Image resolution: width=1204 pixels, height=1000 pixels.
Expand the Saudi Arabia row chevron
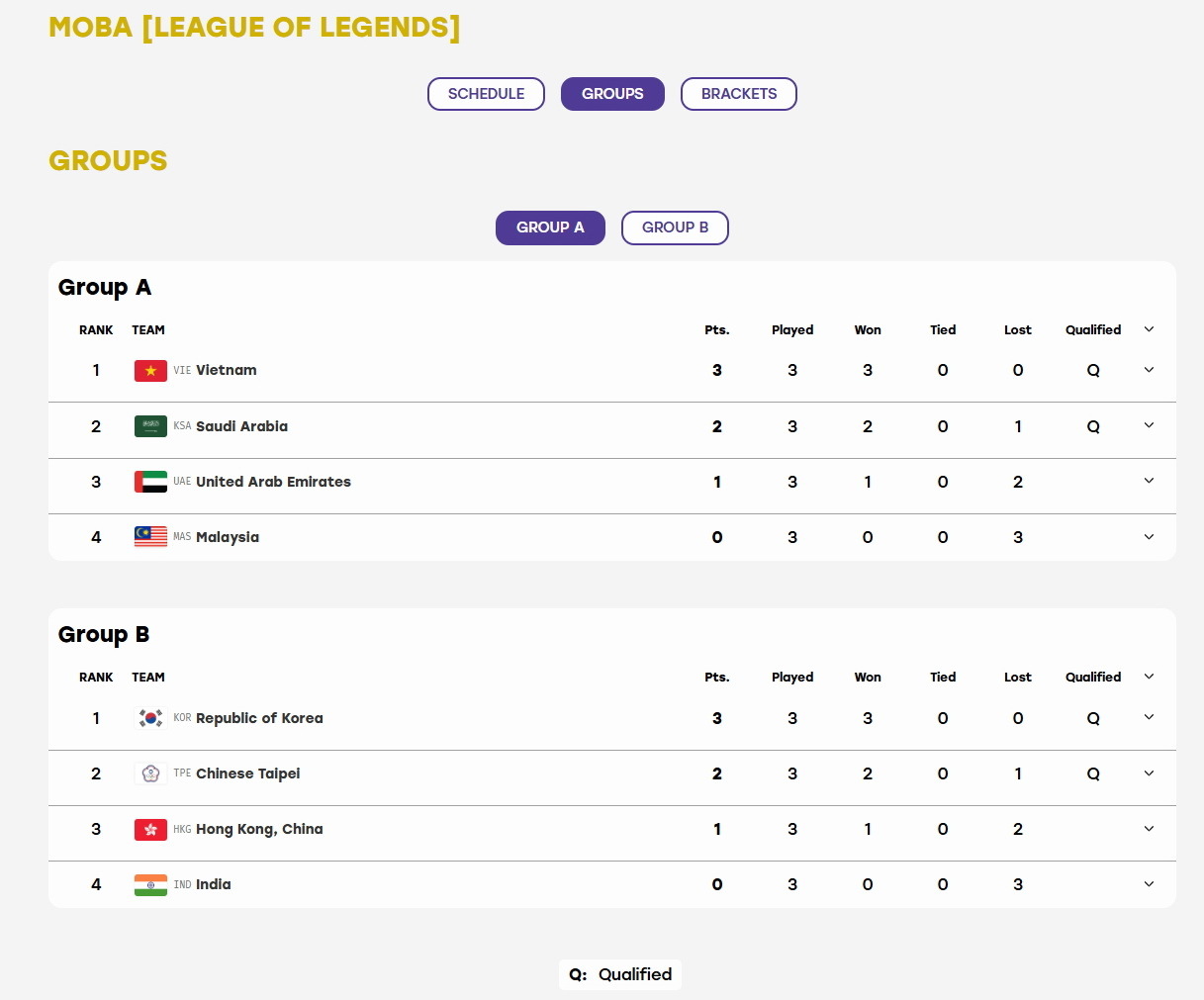point(1149,425)
